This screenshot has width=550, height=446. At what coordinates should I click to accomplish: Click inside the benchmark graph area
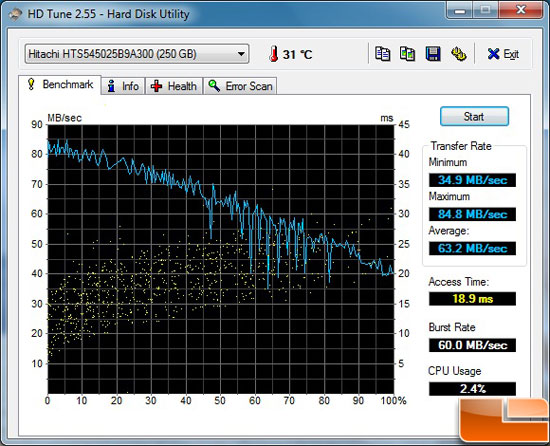coord(221,259)
